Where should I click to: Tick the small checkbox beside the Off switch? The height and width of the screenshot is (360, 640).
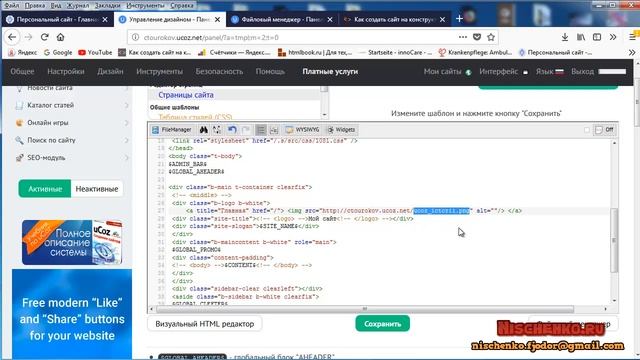click(587, 130)
